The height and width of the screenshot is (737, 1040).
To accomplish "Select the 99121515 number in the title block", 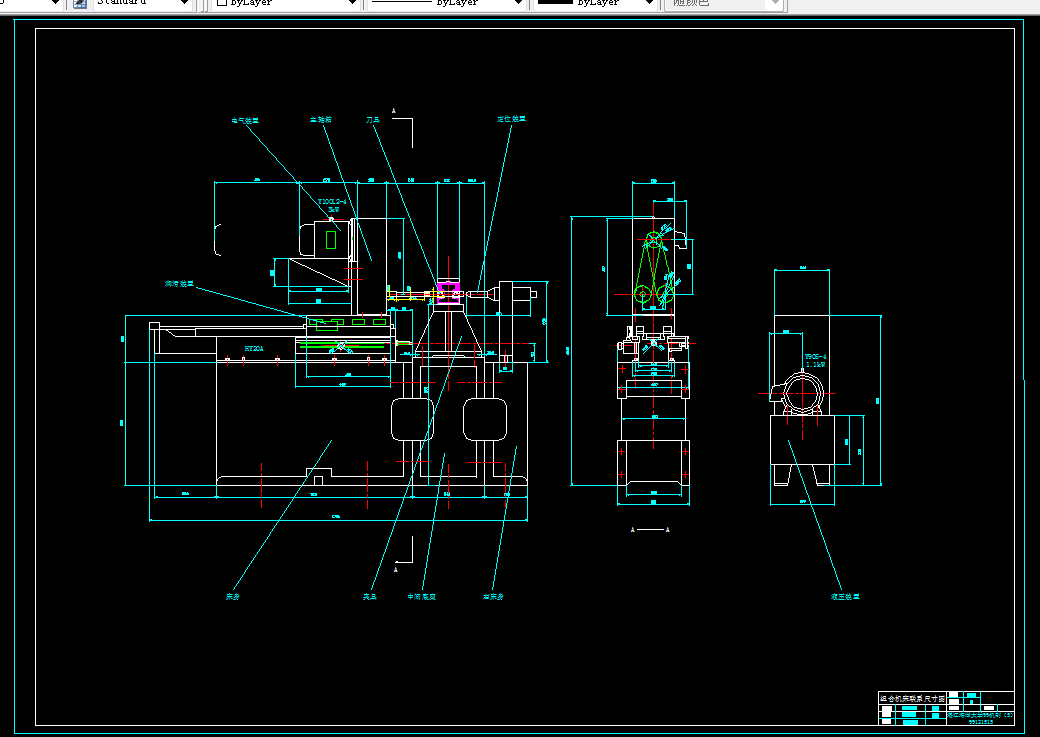I will click(x=981, y=722).
